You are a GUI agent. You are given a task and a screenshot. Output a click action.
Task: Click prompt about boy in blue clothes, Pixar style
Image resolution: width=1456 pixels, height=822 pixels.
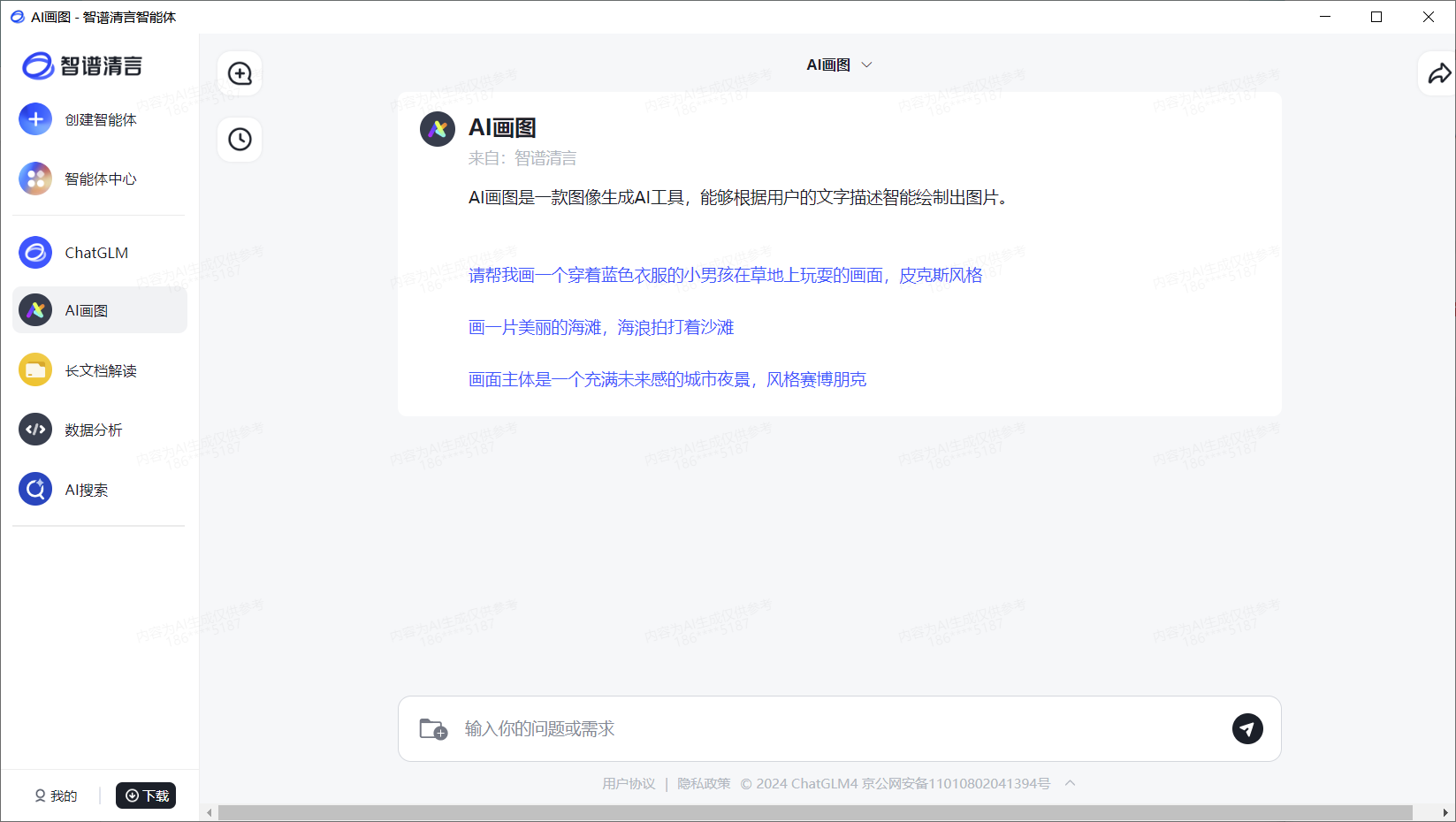725,275
